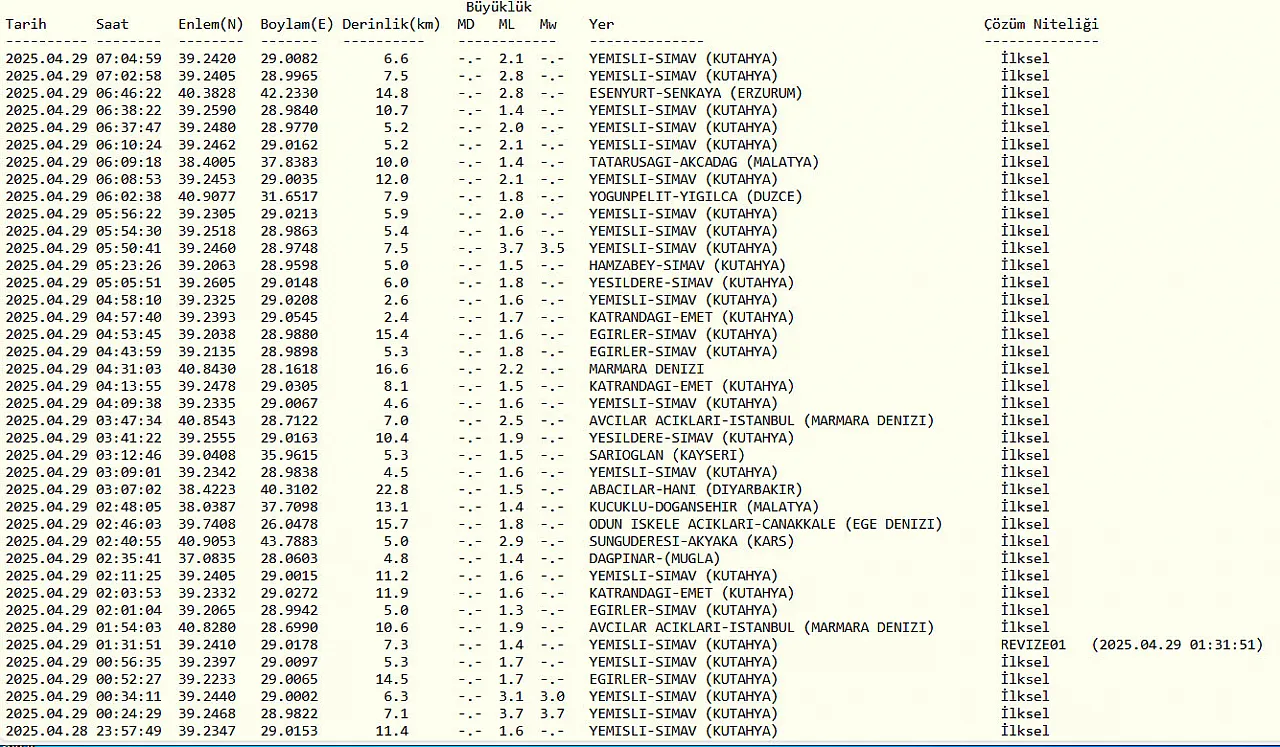
Task: Click longitude value 26.0478
Action: click(x=289, y=524)
